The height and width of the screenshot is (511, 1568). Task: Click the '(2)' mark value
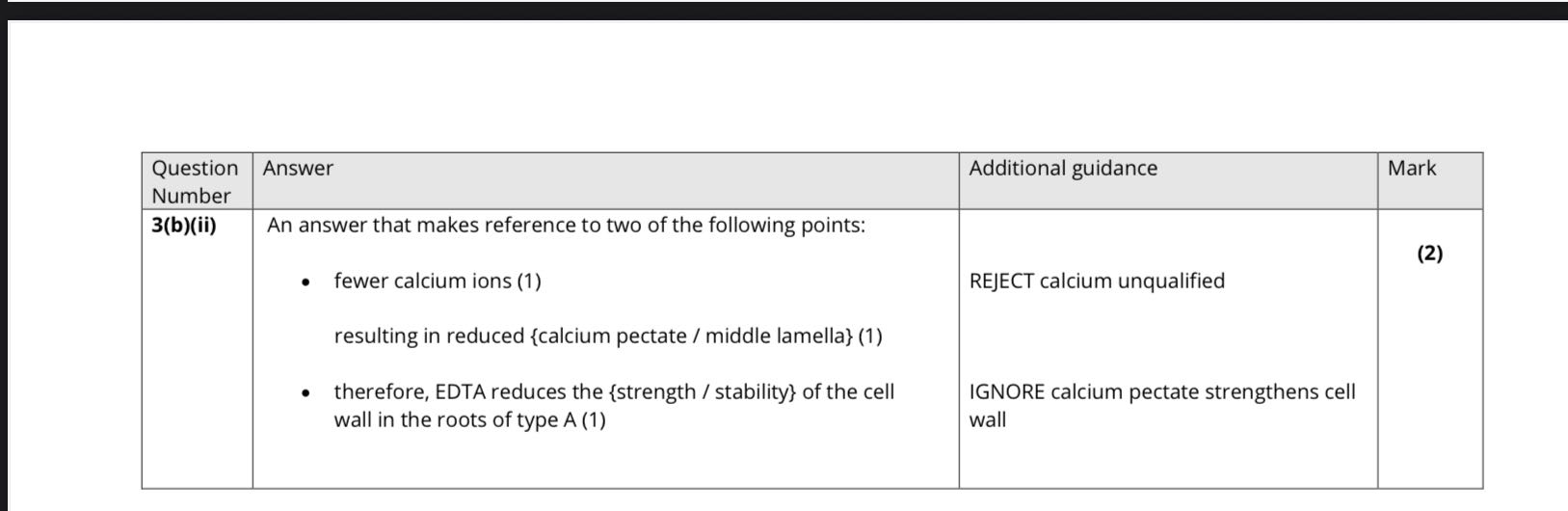click(x=1430, y=254)
